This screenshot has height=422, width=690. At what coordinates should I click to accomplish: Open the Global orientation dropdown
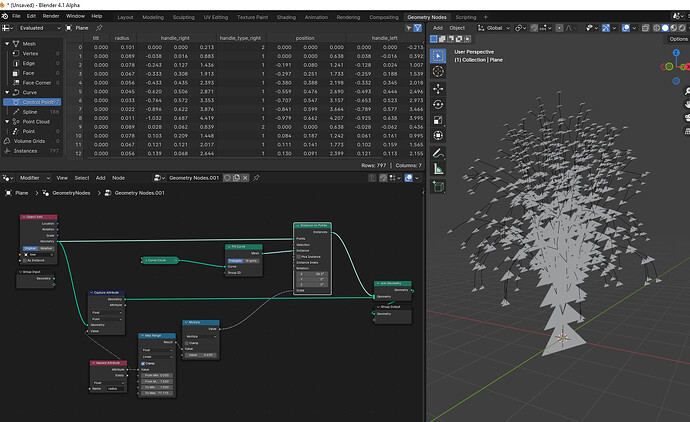[494, 28]
